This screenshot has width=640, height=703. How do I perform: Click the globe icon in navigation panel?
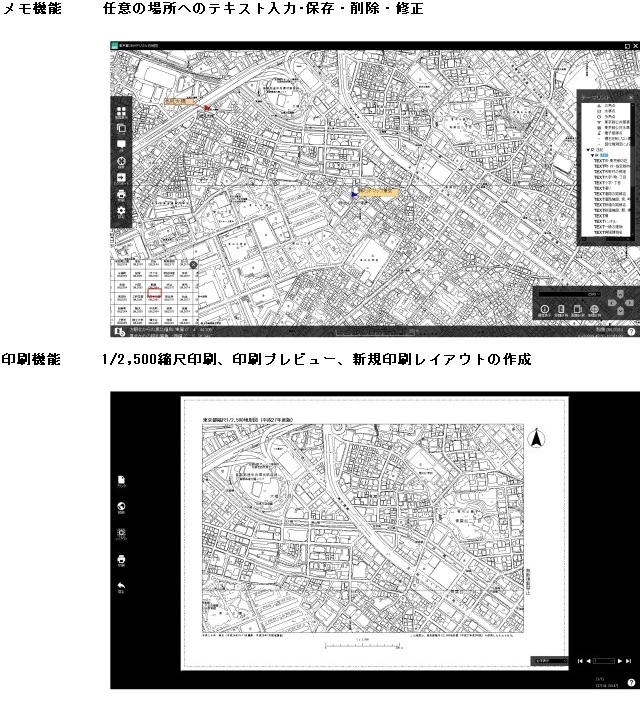coord(594,309)
